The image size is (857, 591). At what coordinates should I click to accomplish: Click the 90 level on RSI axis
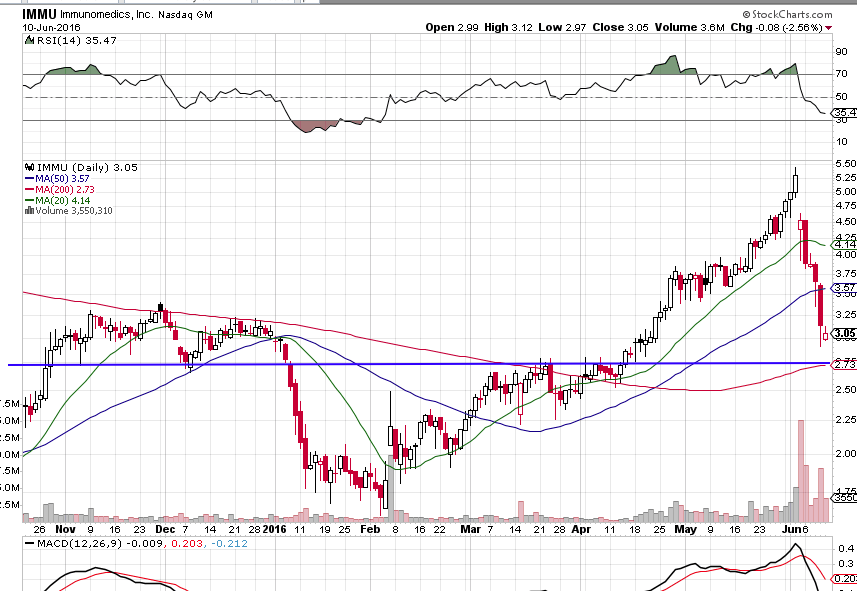pyautogui.click(x=841, y=51)
